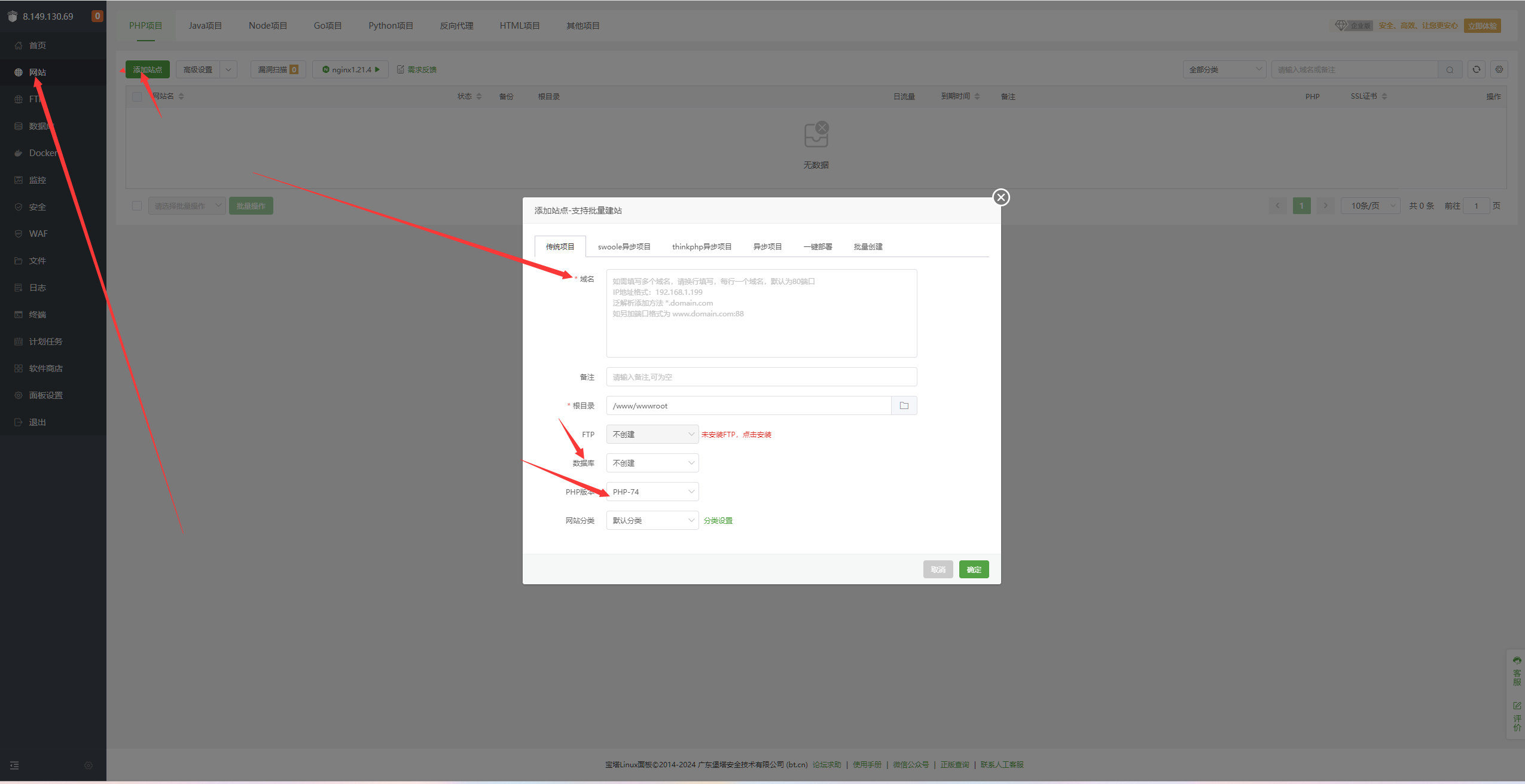Open table settings gear icon at top right
1525x784 pixels.
(1499, 69)
